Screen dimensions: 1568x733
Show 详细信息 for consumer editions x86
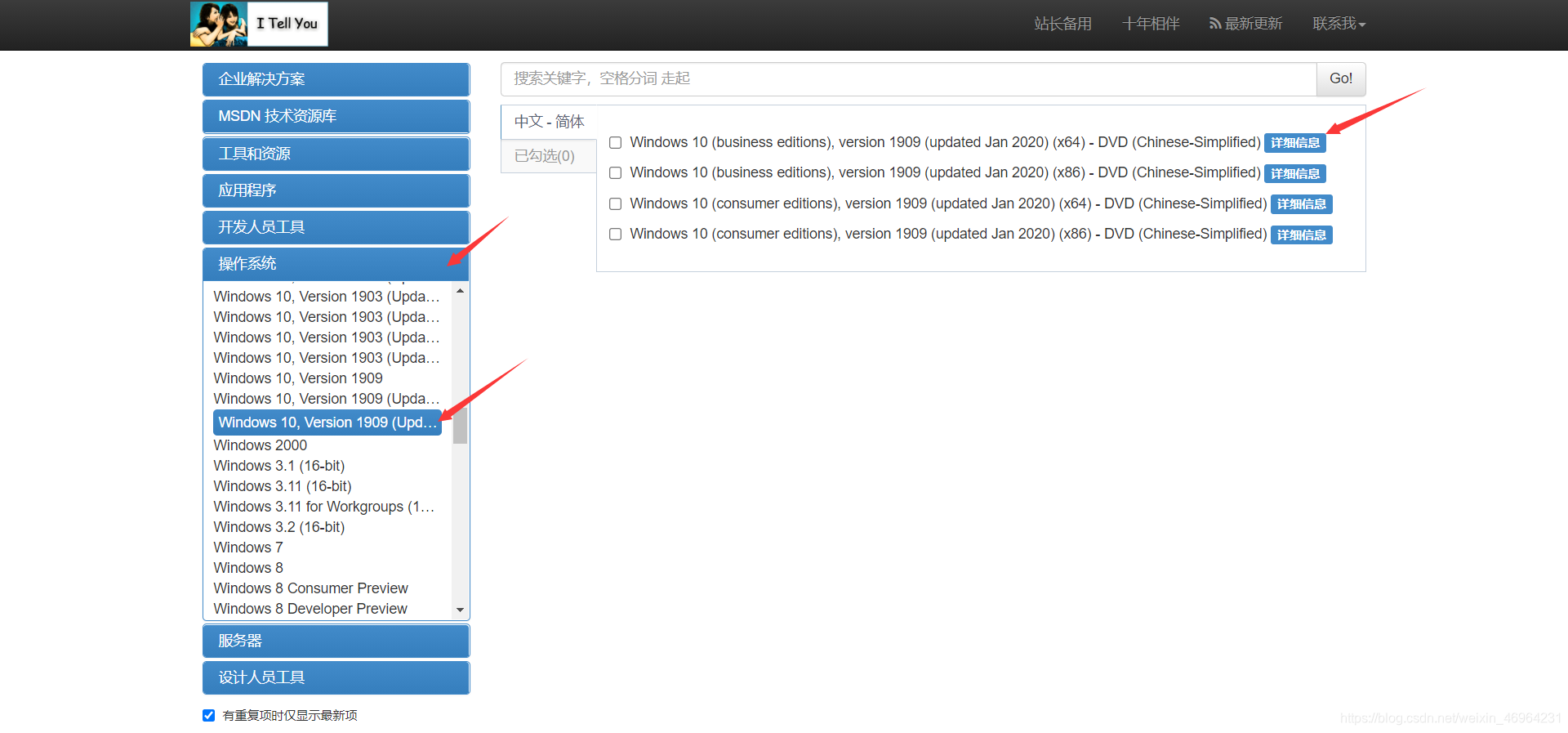point(1302,235)
